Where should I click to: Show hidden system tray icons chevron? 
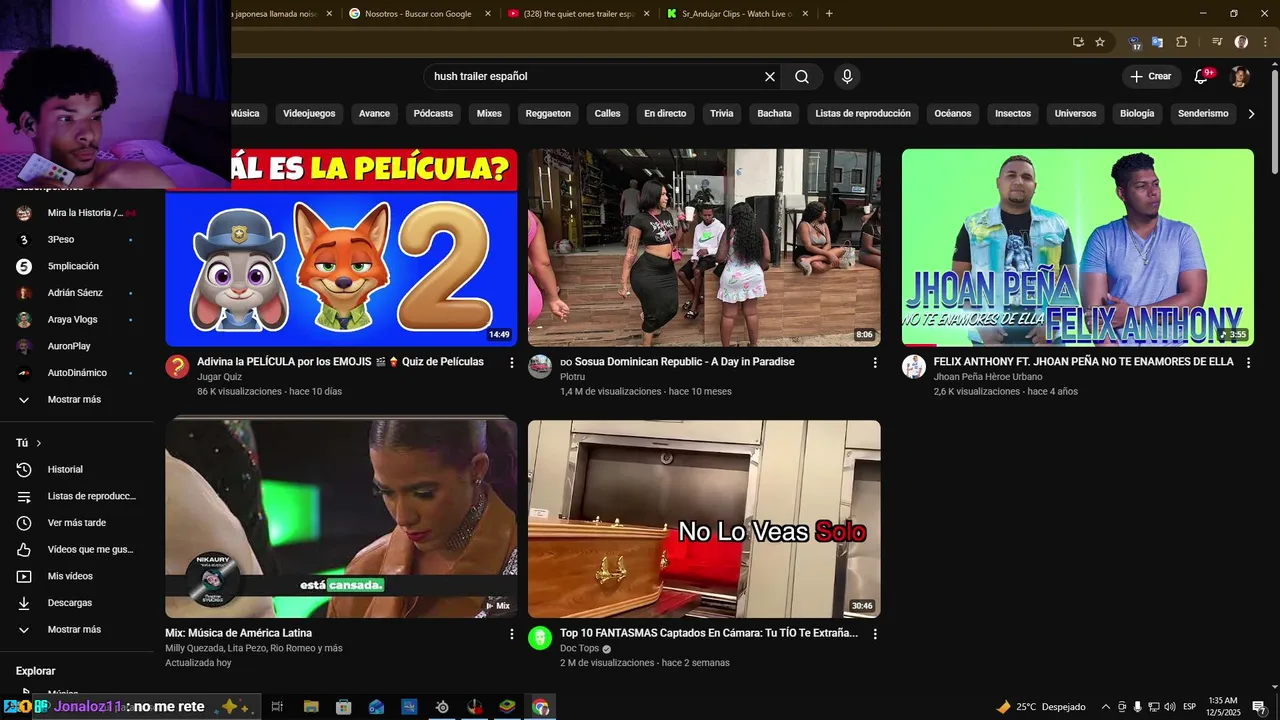pos(1105,707)
